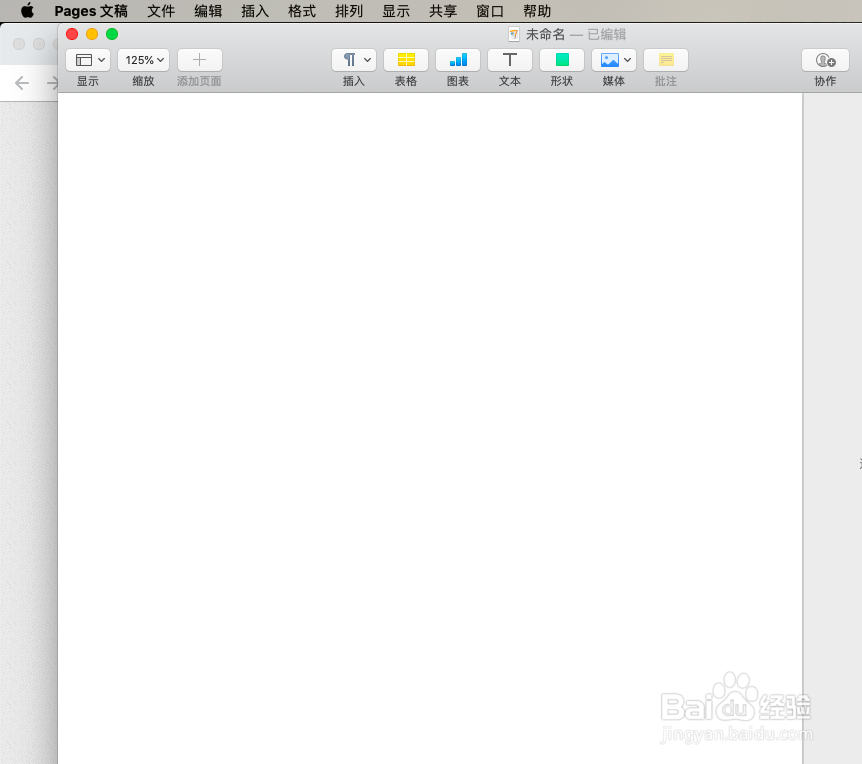Click the Comment (批注) sticky-note icon

[x=666, y=60]
